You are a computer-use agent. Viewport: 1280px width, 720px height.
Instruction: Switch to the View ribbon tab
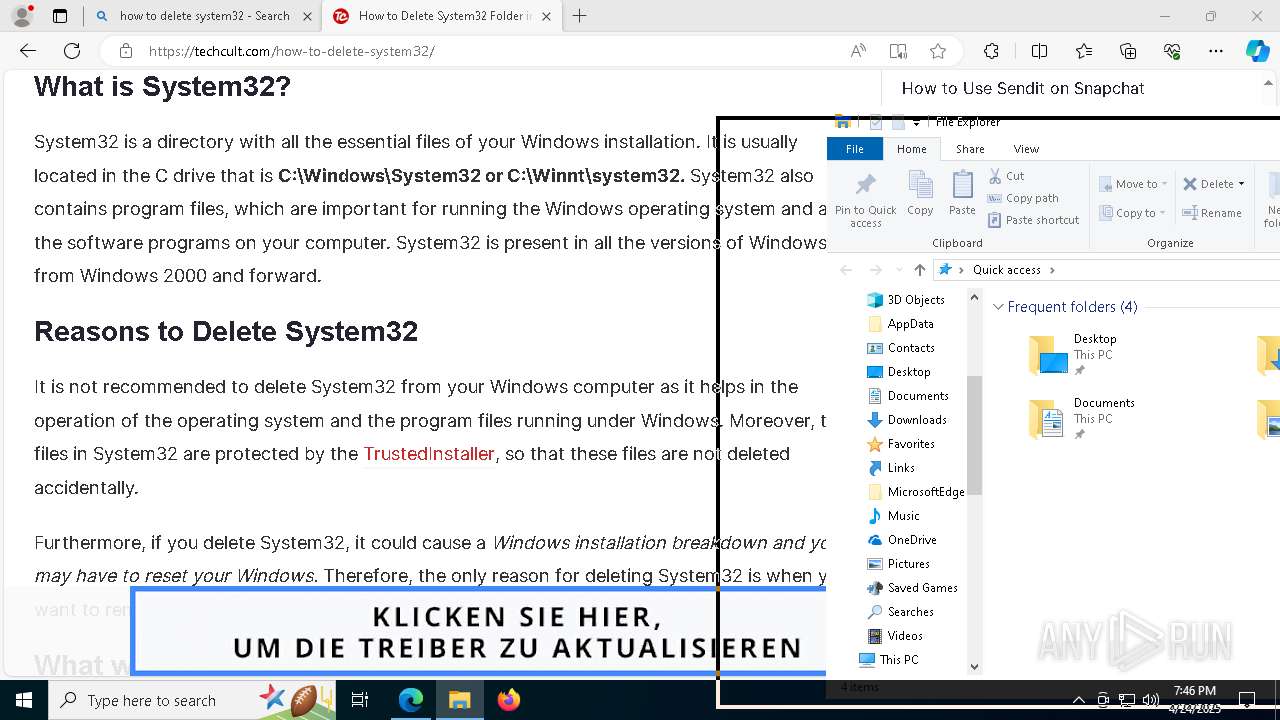pyautogui.click(x=1026, y=149)
